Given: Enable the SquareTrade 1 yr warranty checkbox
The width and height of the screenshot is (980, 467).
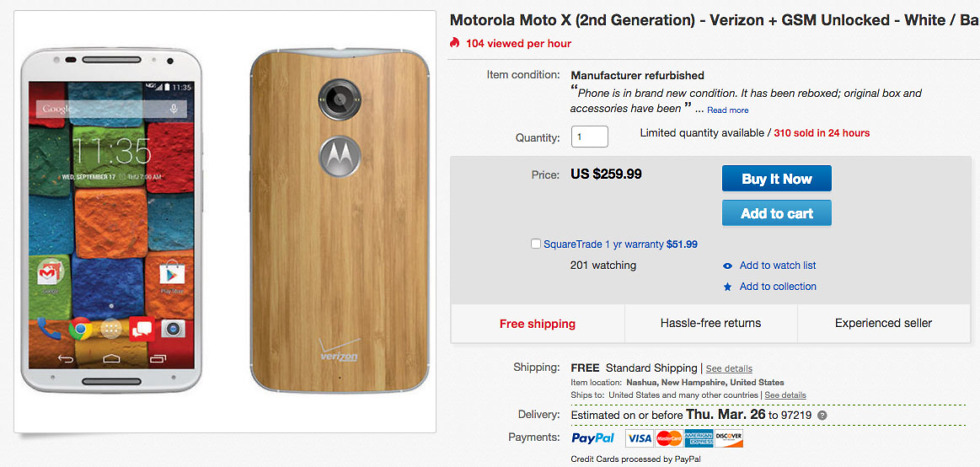Looking at the screenshot, I should click(x=537, y=244).
